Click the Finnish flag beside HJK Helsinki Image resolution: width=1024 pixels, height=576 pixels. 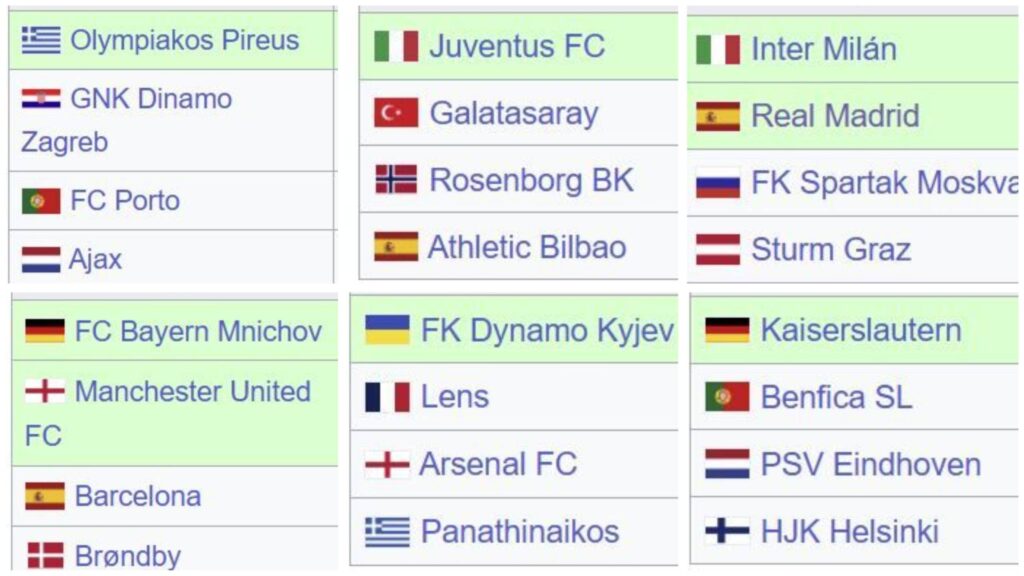click(728, 530)
